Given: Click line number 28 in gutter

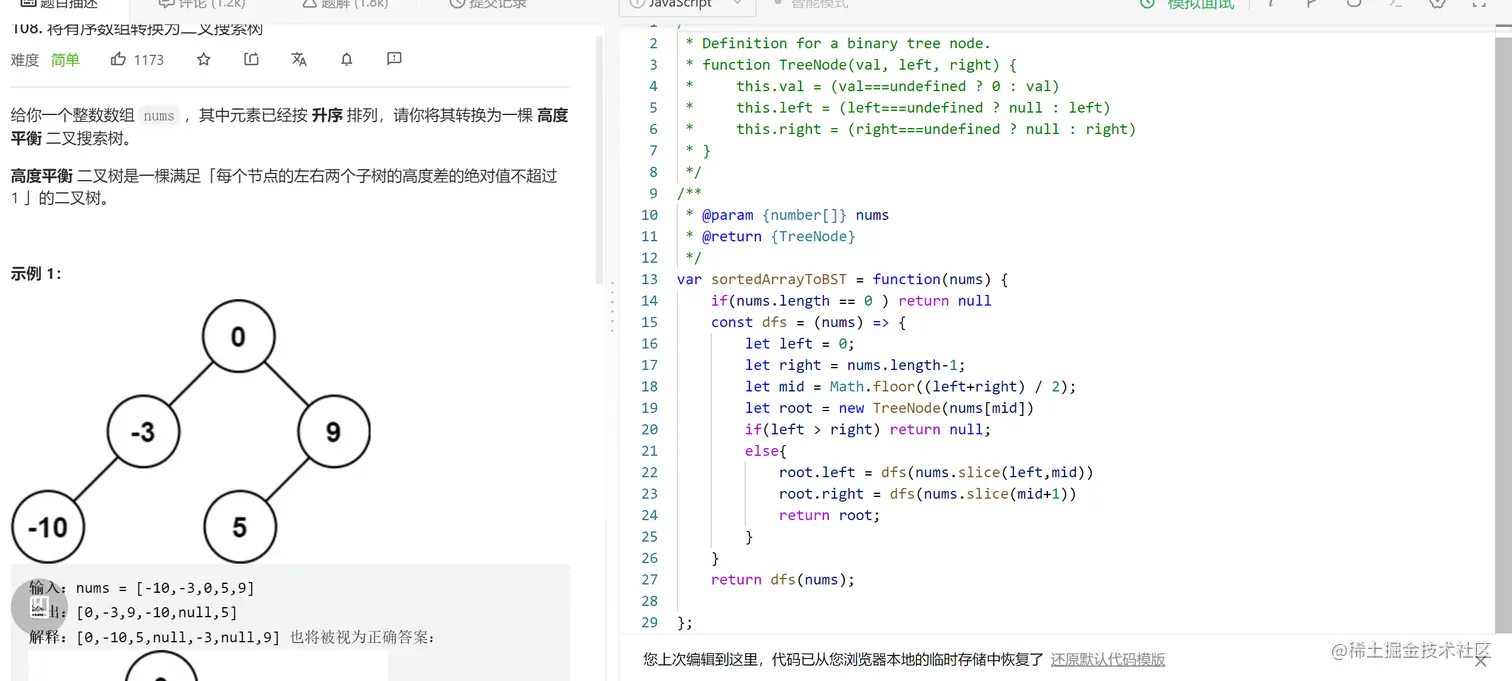Looking at the screenshot, I should click(649, 601).
